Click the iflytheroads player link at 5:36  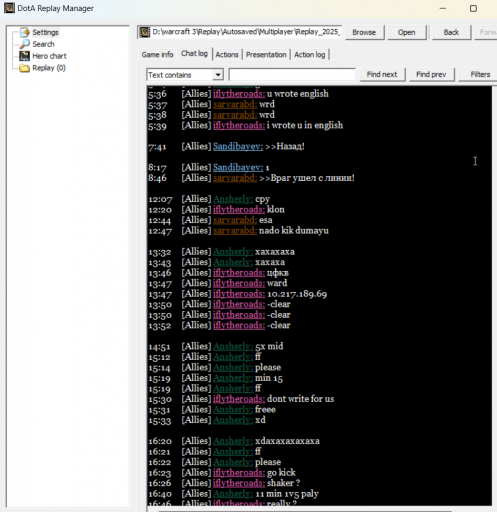tap(239, 94)
